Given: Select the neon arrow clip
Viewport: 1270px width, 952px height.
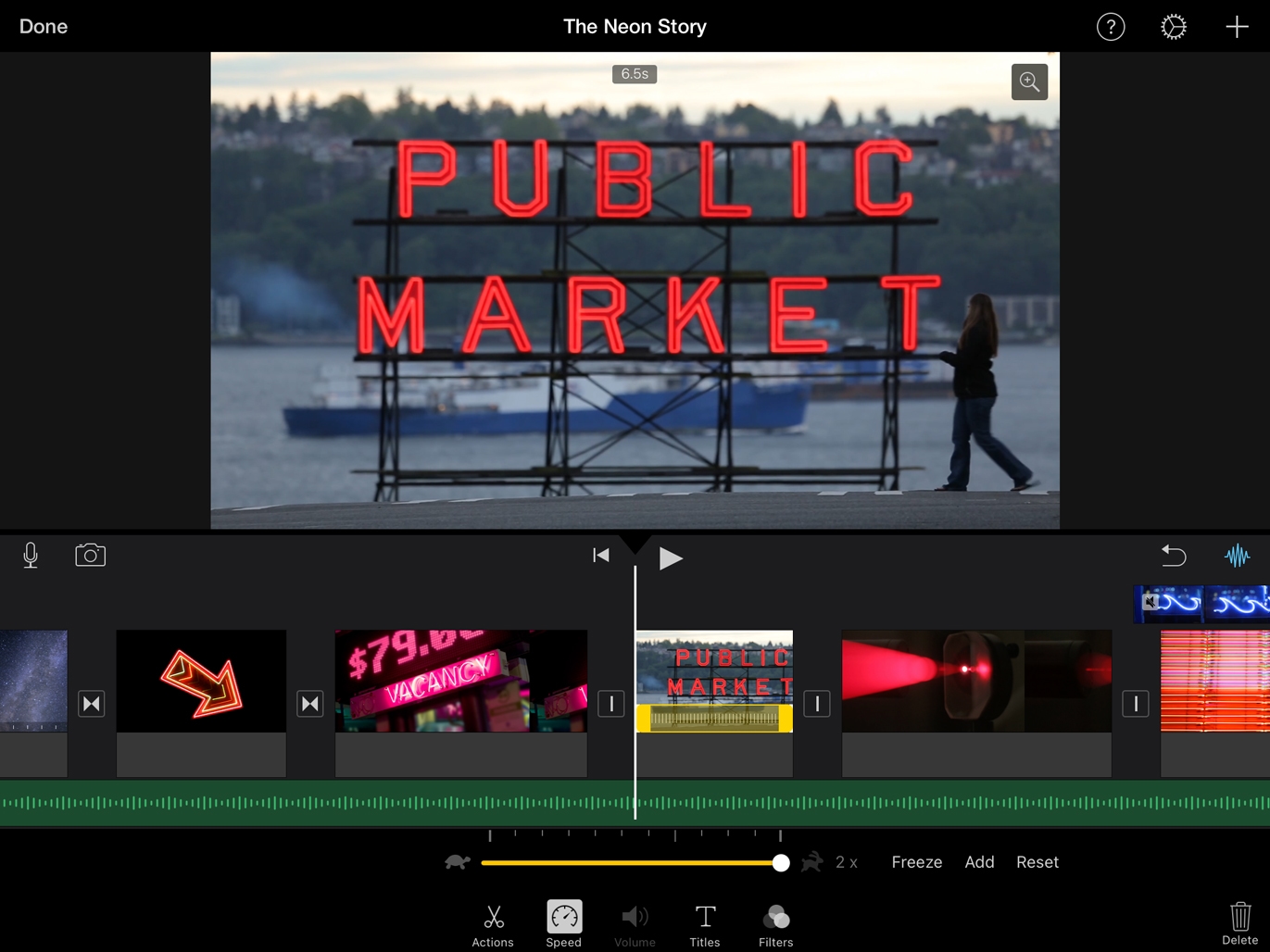Looking at the screenshot, I should tap(201, 681).
